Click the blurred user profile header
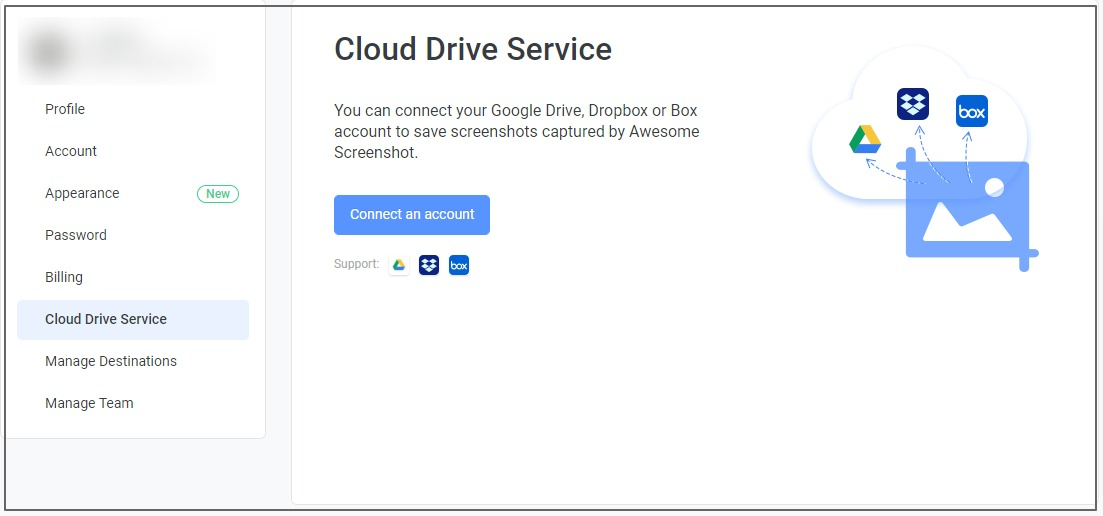The width and height of the screenshot is (1103, 516). 117,51
